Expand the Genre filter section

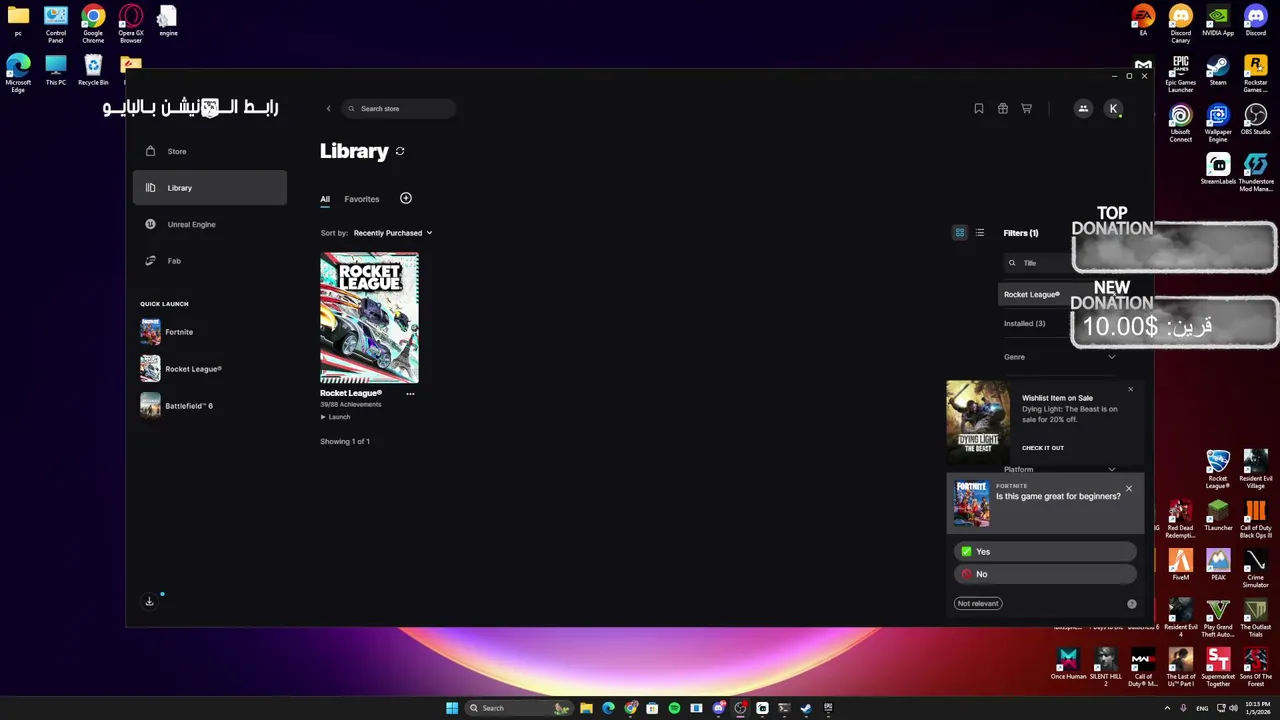pos(1060,357)
